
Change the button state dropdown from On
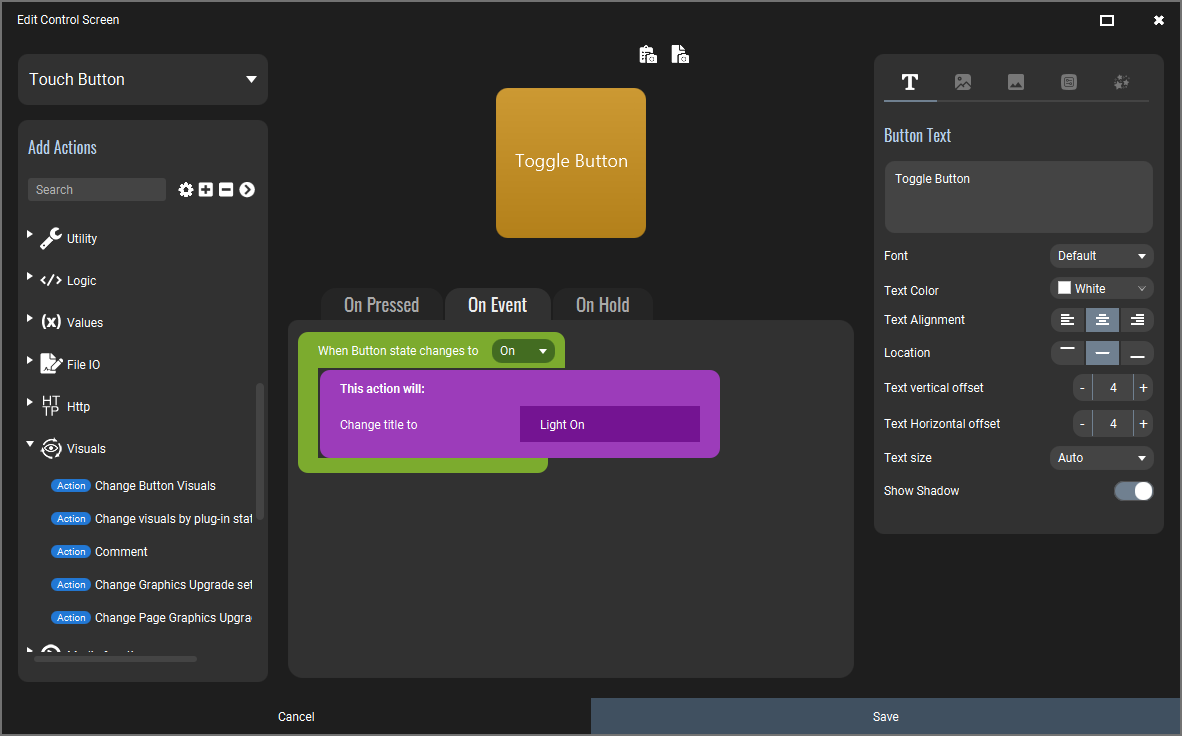point(523,351)
